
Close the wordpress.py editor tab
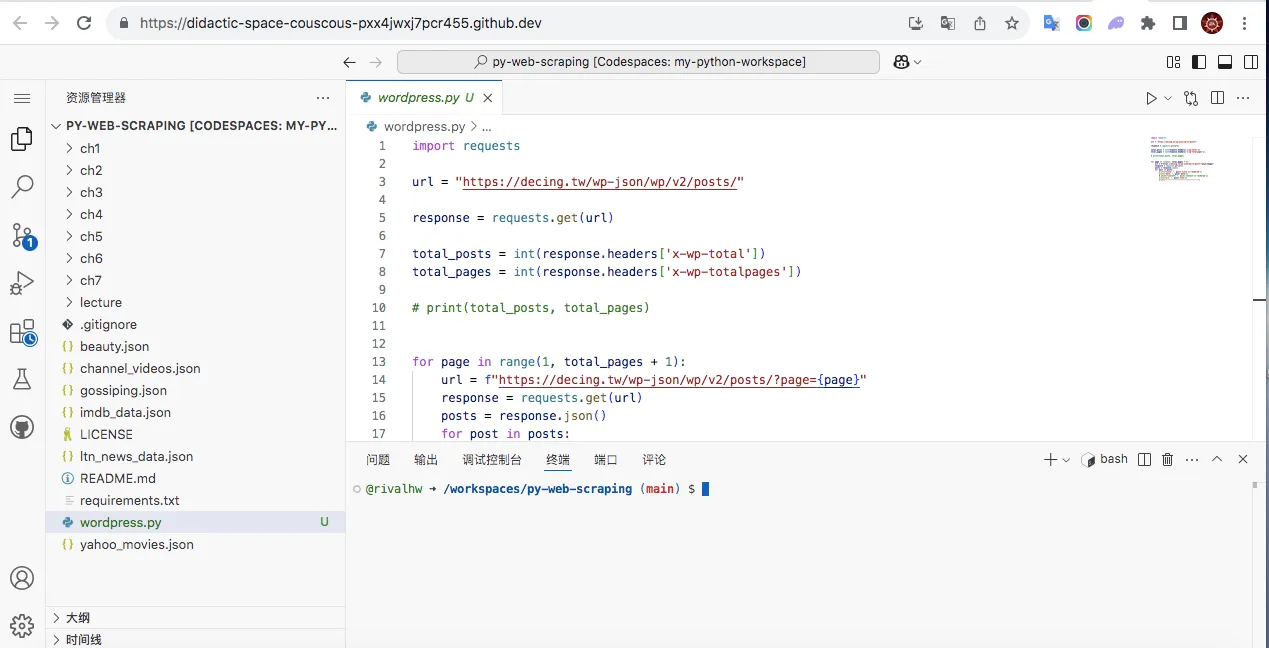488,98
